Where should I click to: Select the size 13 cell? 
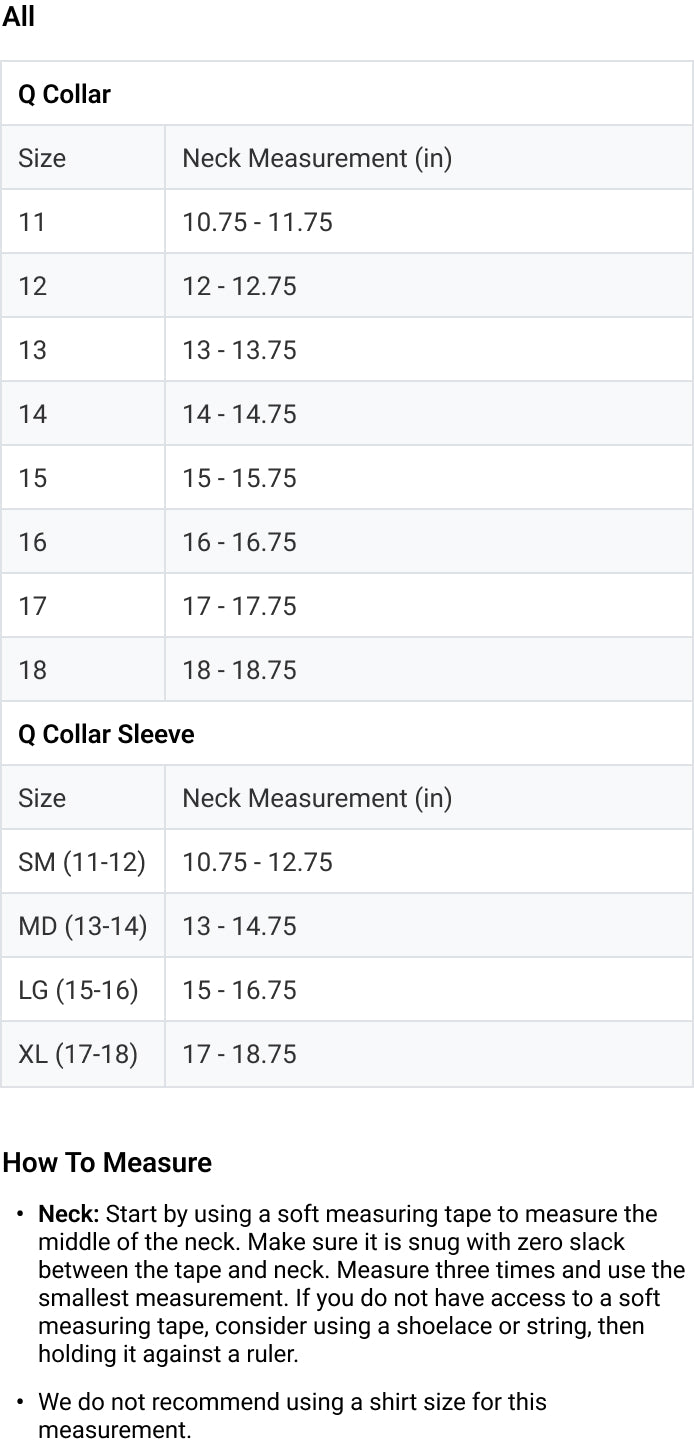(32, 350)
